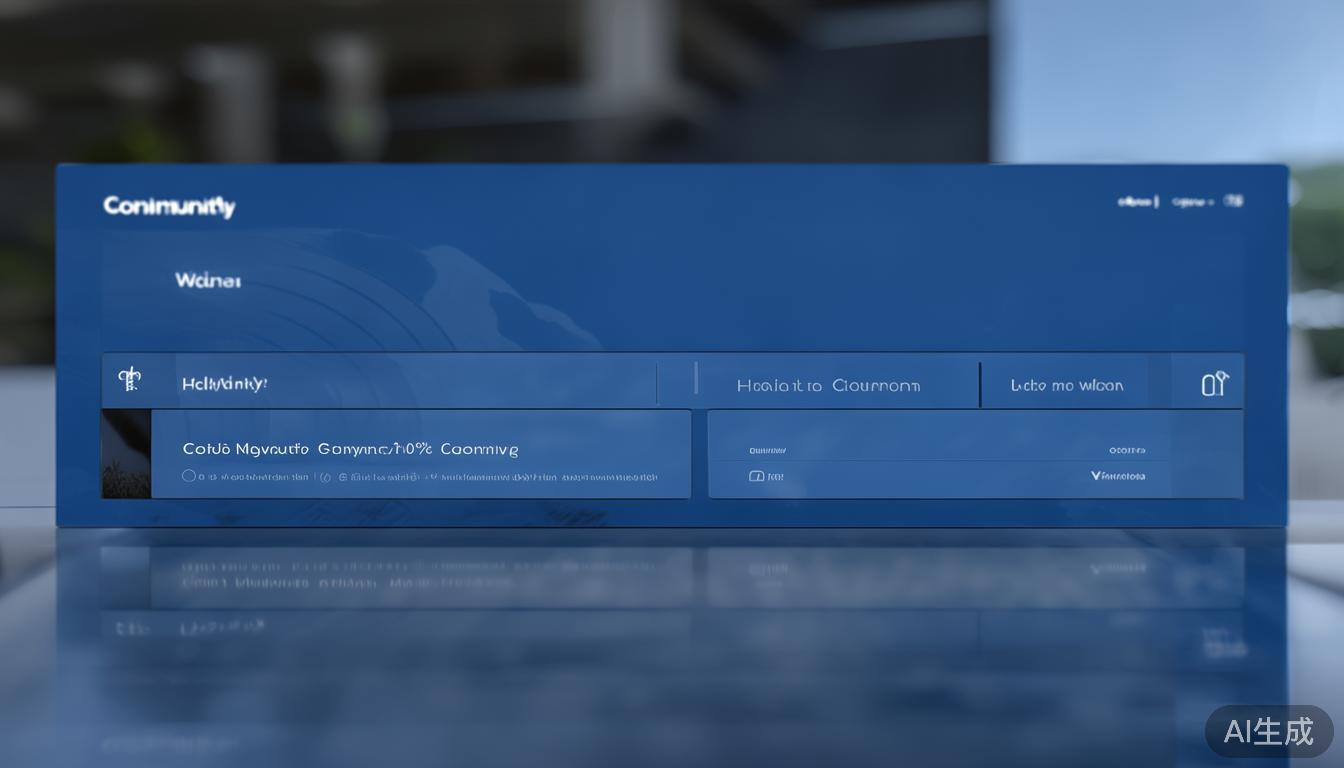
Task: Click the circle icon starting the card subtitle
Action: click(189, 477)
